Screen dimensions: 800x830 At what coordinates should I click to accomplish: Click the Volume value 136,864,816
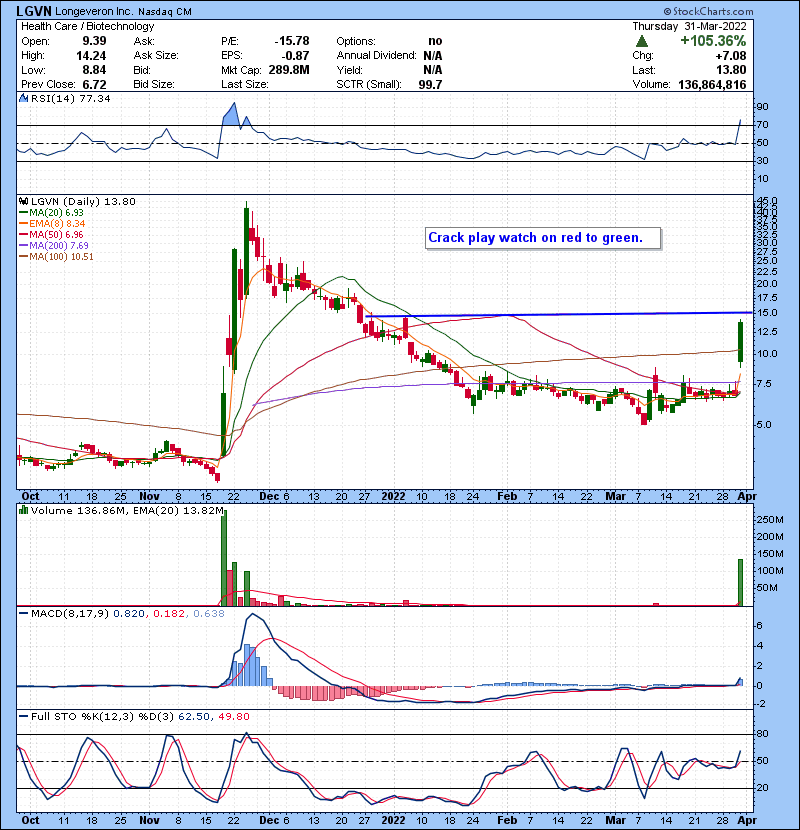[x=712, y=84]
